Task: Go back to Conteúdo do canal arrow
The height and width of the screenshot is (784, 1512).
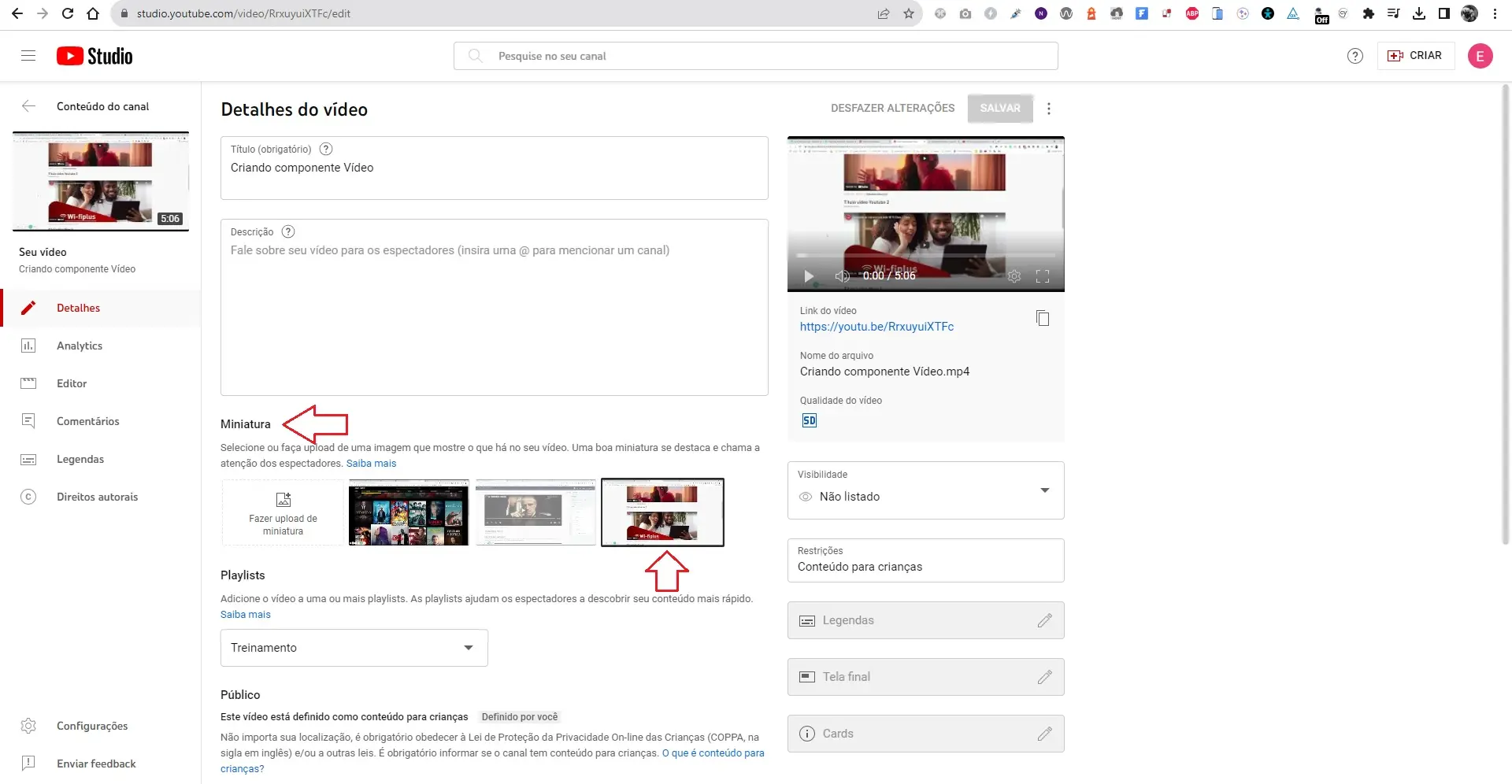Action: point(29,106)
